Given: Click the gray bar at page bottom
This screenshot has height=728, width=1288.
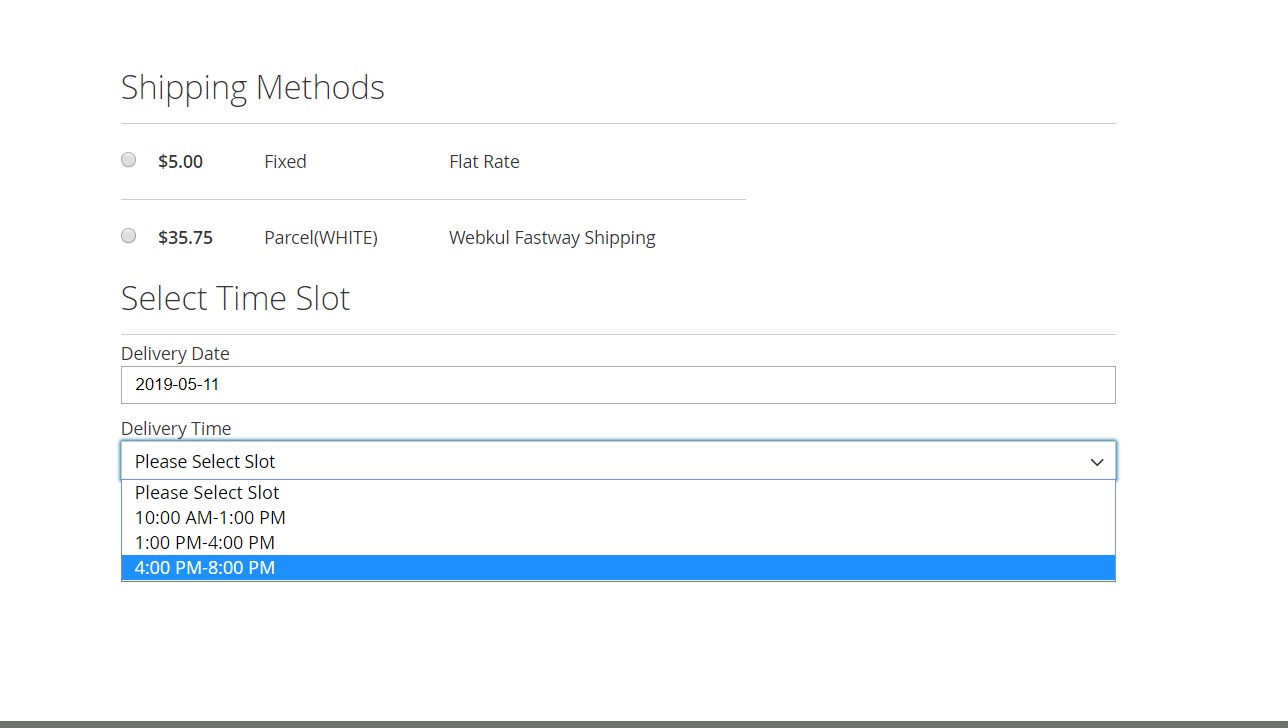Looking at the screenshot, I should [x=644, y=723].
